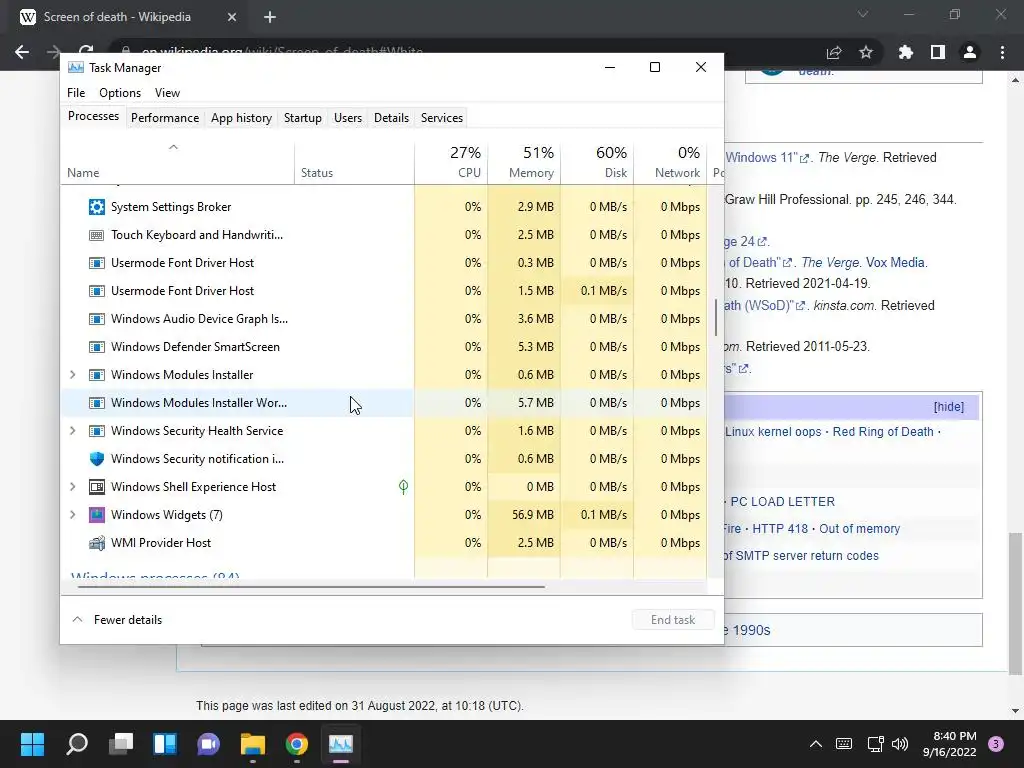Open the Widgets taskbar button
Screen dimensions: 1024x768
[x=165, y=744]
